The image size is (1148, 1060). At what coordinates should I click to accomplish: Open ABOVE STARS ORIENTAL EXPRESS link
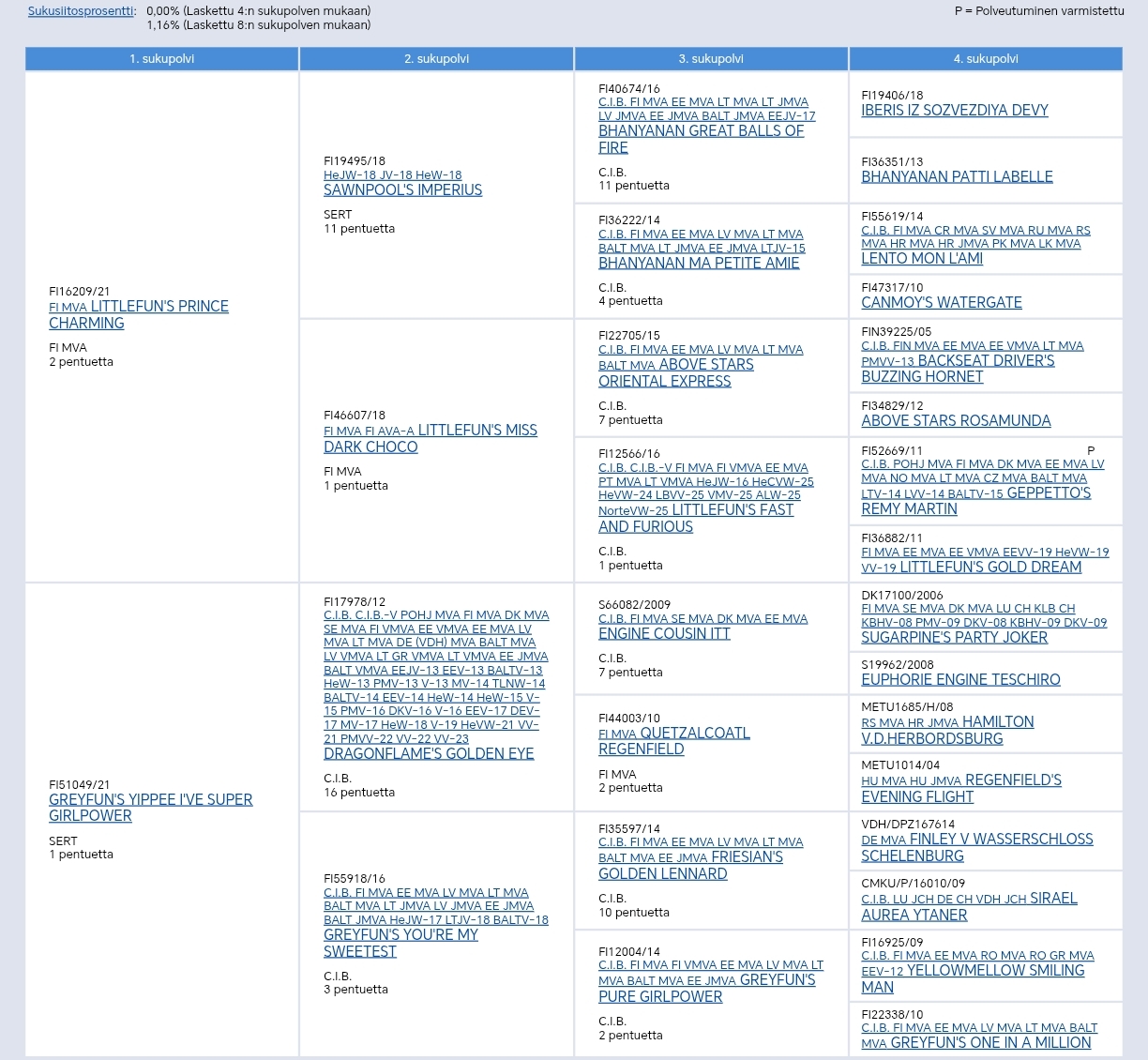point(706,365)
